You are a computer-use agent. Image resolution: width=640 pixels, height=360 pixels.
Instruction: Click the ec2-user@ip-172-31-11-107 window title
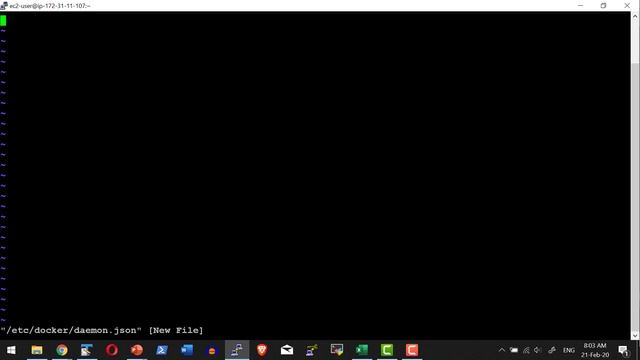[50, 6]
